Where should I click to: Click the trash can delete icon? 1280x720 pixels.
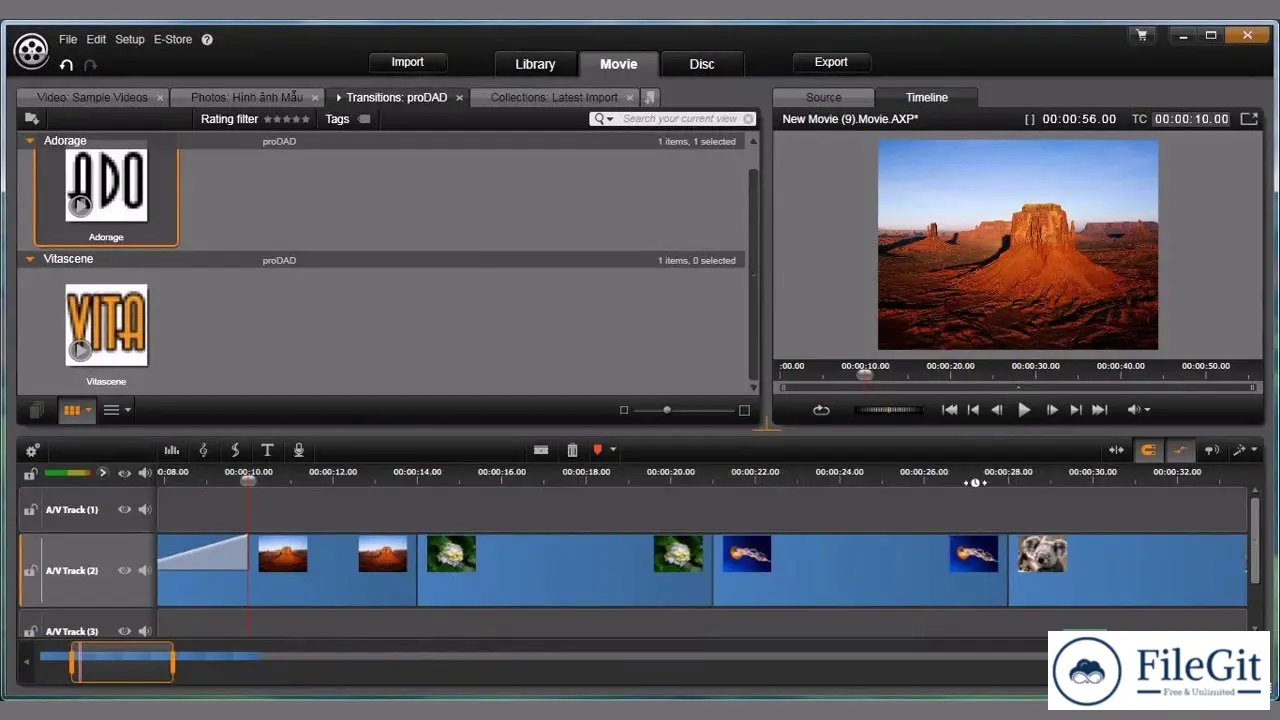[x=572, y=450]
